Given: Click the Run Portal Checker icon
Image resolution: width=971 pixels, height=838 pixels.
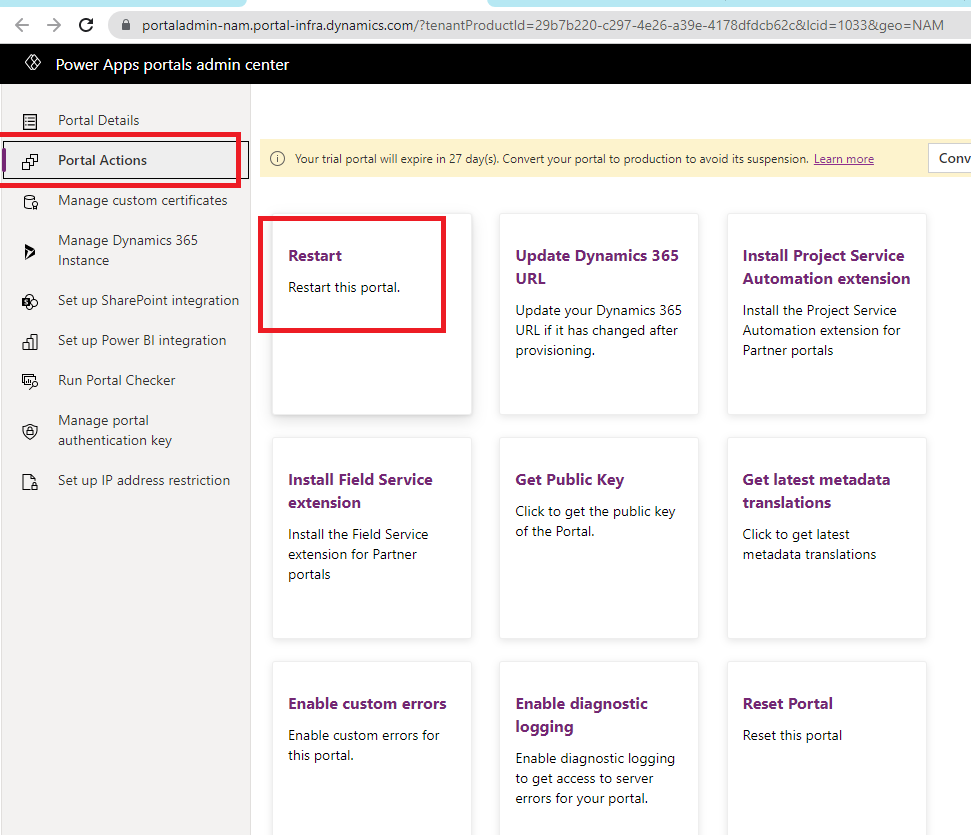Looking at the screenshot, I should pos(30,382).
